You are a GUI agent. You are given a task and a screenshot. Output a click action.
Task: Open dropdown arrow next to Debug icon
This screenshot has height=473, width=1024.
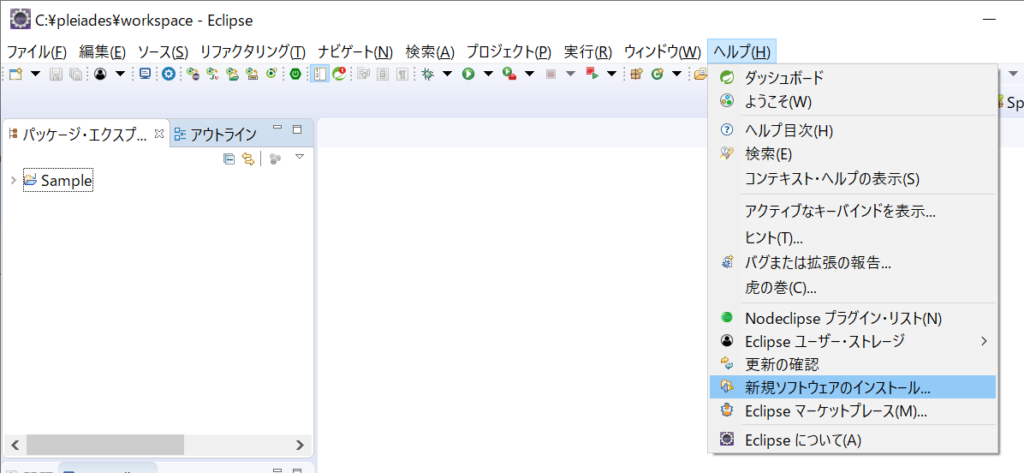click(x=447, y=74)
